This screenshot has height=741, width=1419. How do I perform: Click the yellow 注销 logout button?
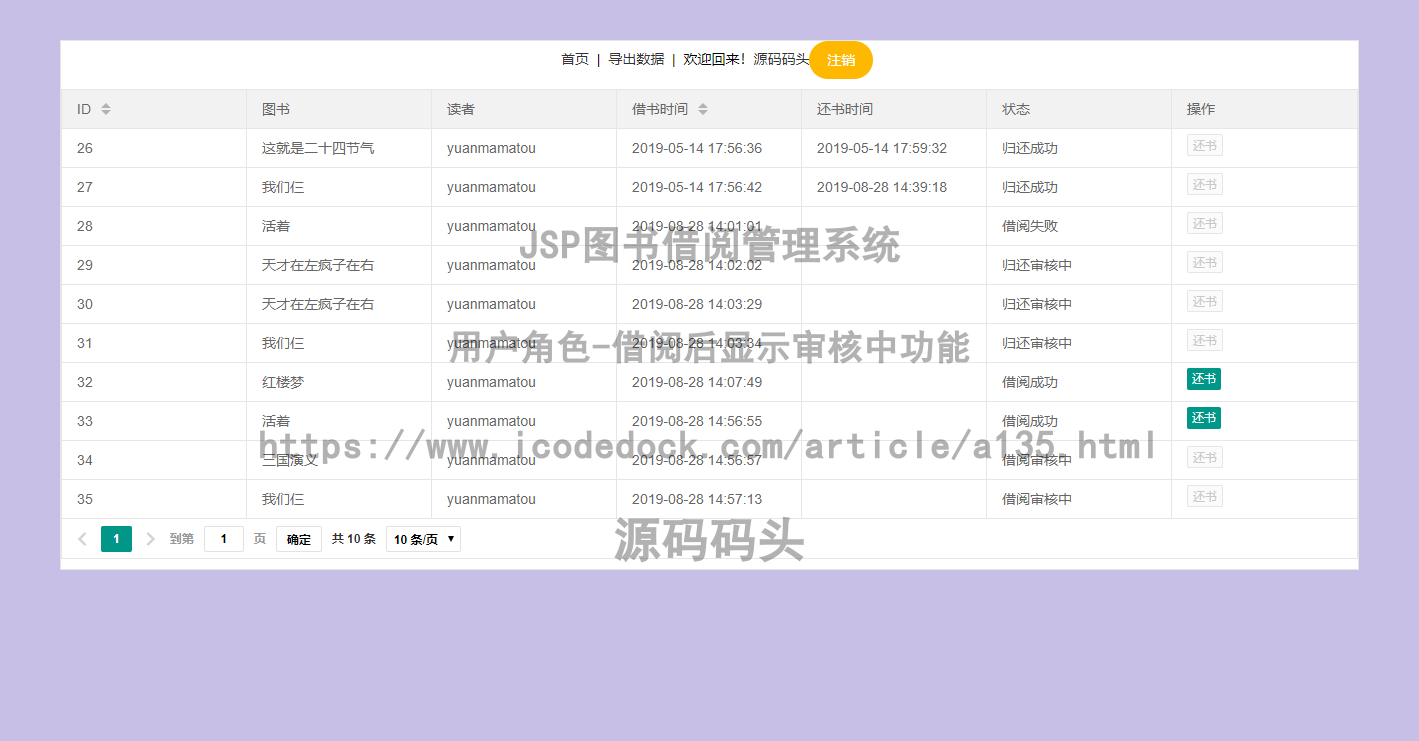[x=840, y=59]
